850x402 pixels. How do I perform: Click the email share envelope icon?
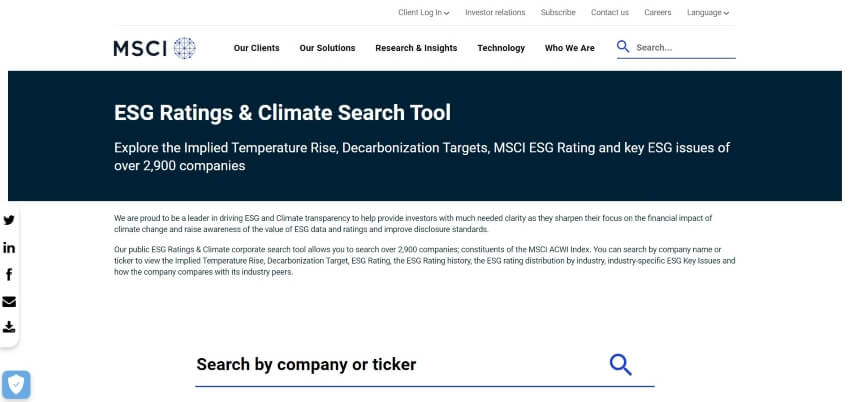pyautogui.click(x=9, y=302)
